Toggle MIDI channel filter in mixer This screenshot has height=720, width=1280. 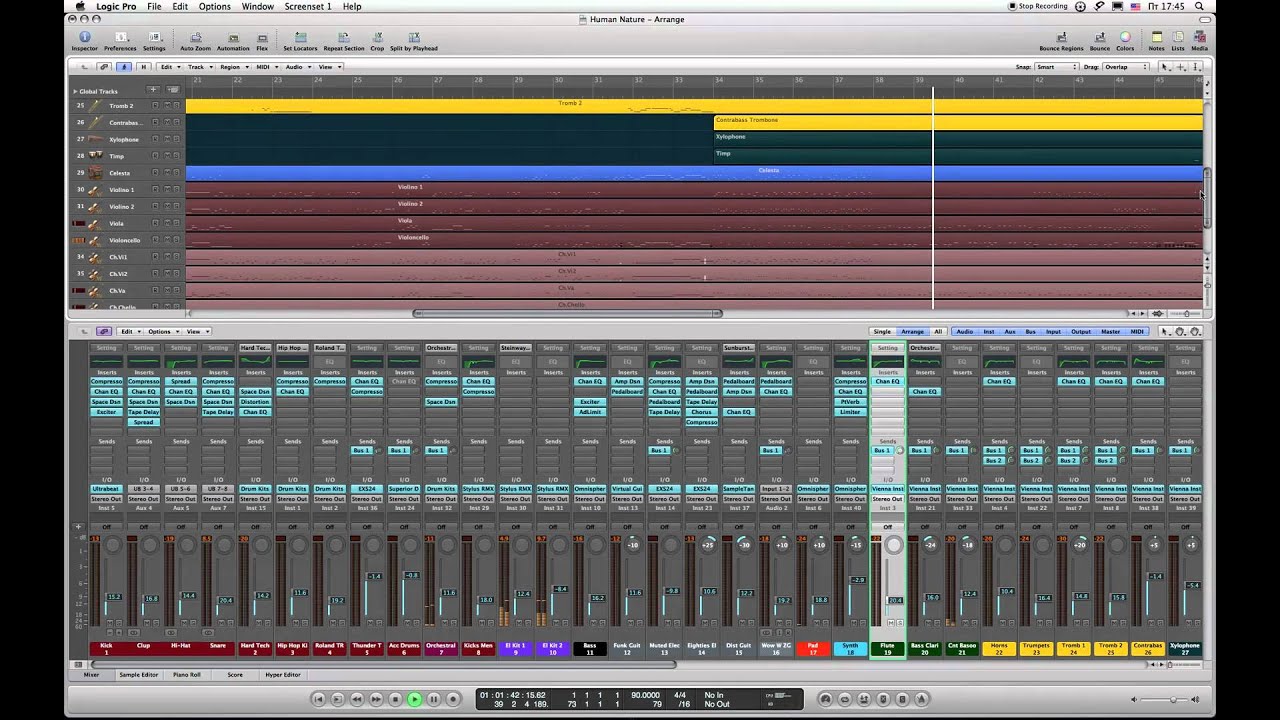click(1137, 331)
